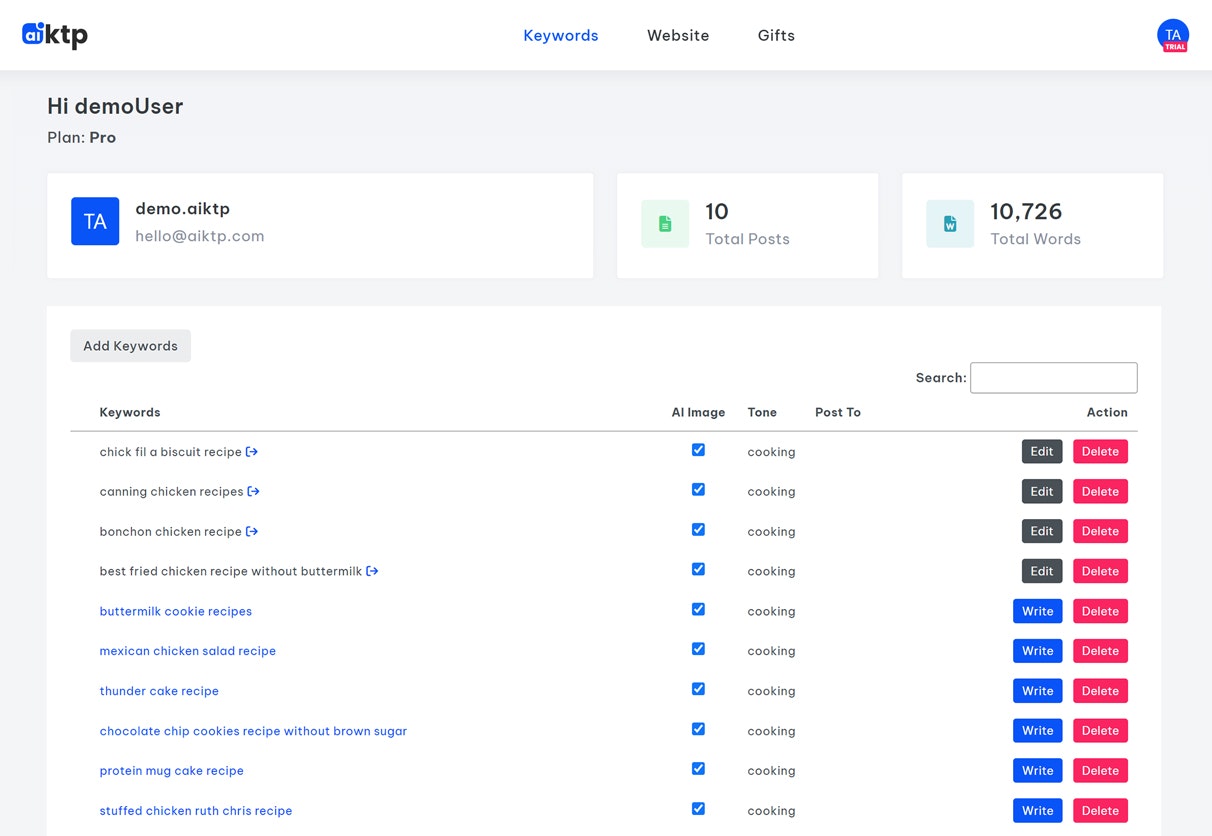Delete buttermilk cookie recipes keyword
The width and height of the screenshot is (1212, 836).
[x=1100, y=611]
